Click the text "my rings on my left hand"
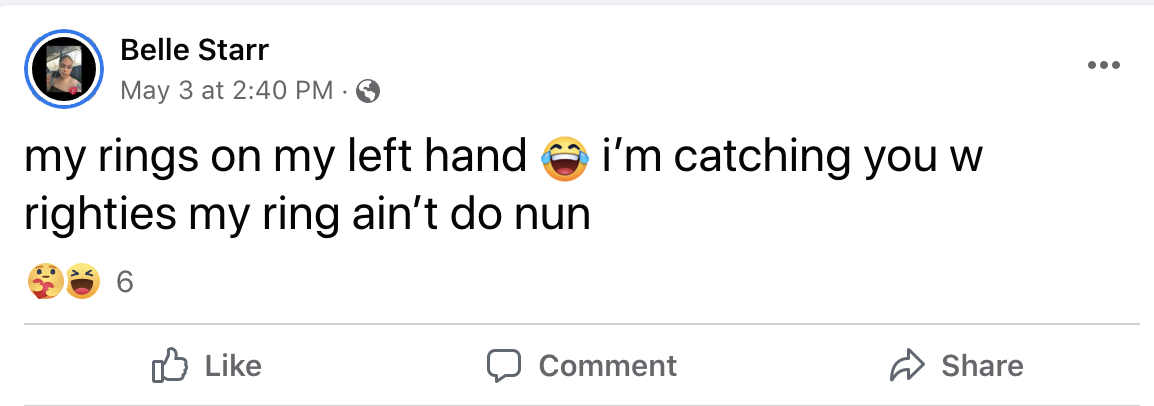 (x=275, y=158)
